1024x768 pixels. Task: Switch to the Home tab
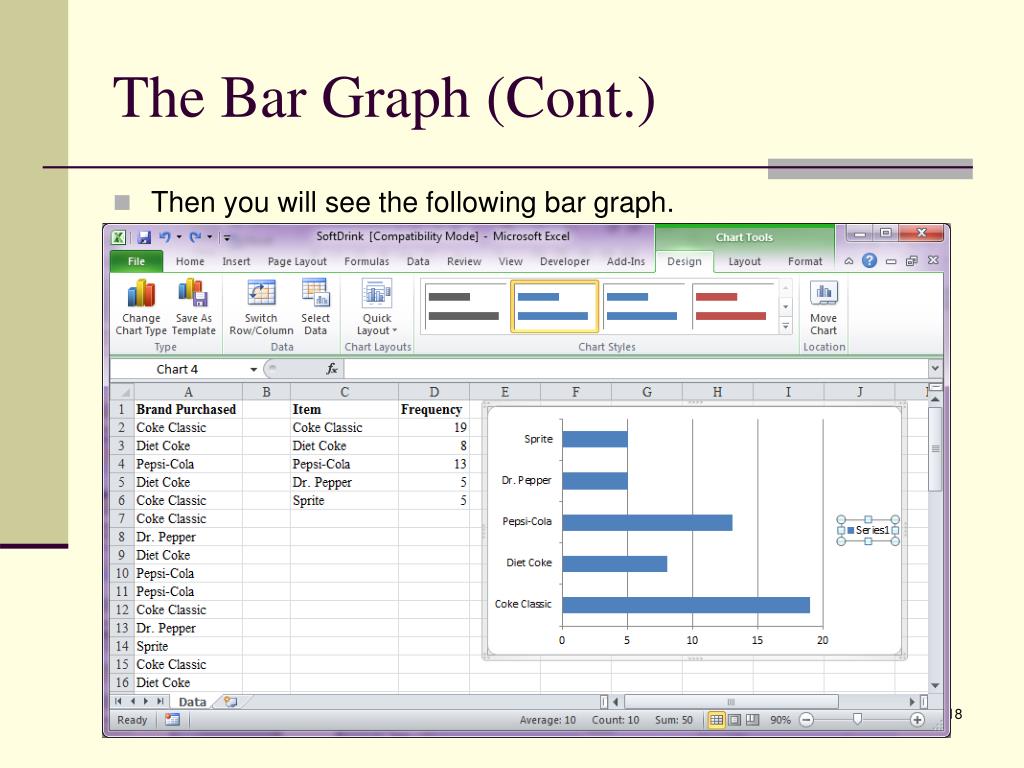[x=190, y=261]
